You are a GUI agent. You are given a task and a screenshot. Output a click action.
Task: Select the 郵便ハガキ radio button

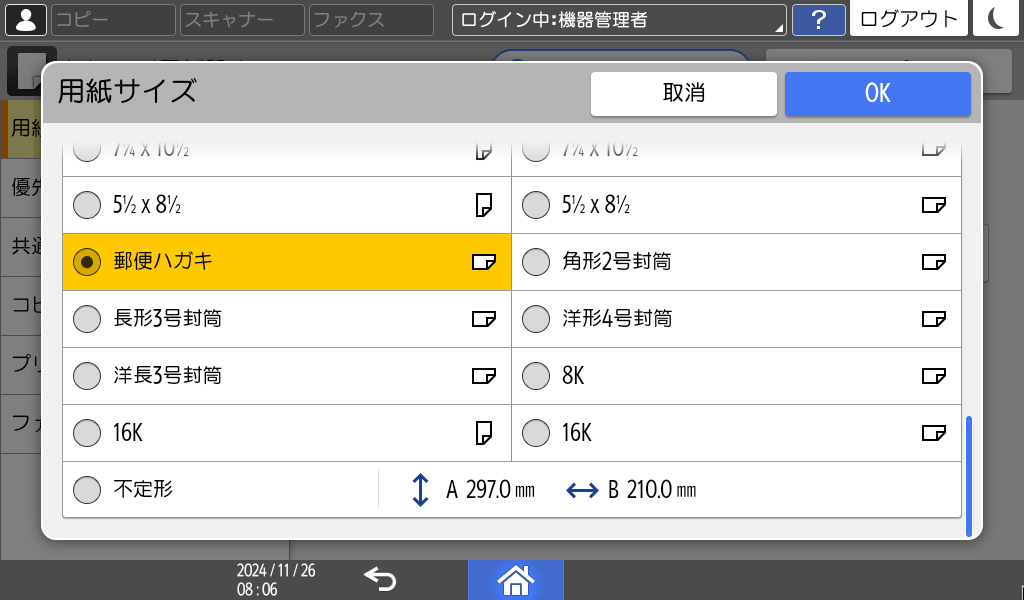click(87, 261)
